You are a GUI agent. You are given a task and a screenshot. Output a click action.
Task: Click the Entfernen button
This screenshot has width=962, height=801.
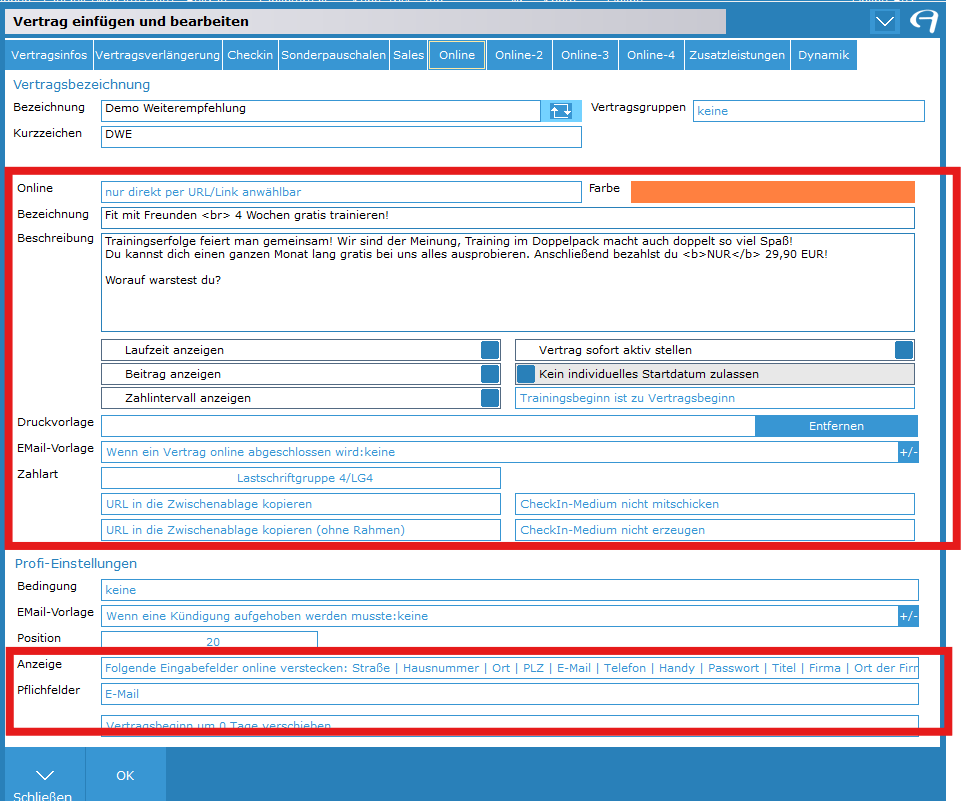coord(835,426)
